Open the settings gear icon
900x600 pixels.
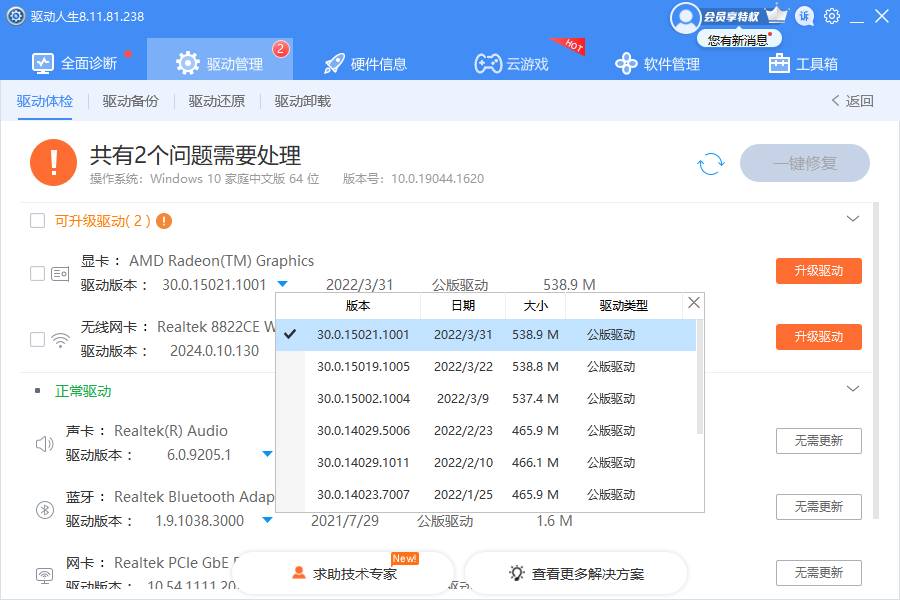coord(832,17)
